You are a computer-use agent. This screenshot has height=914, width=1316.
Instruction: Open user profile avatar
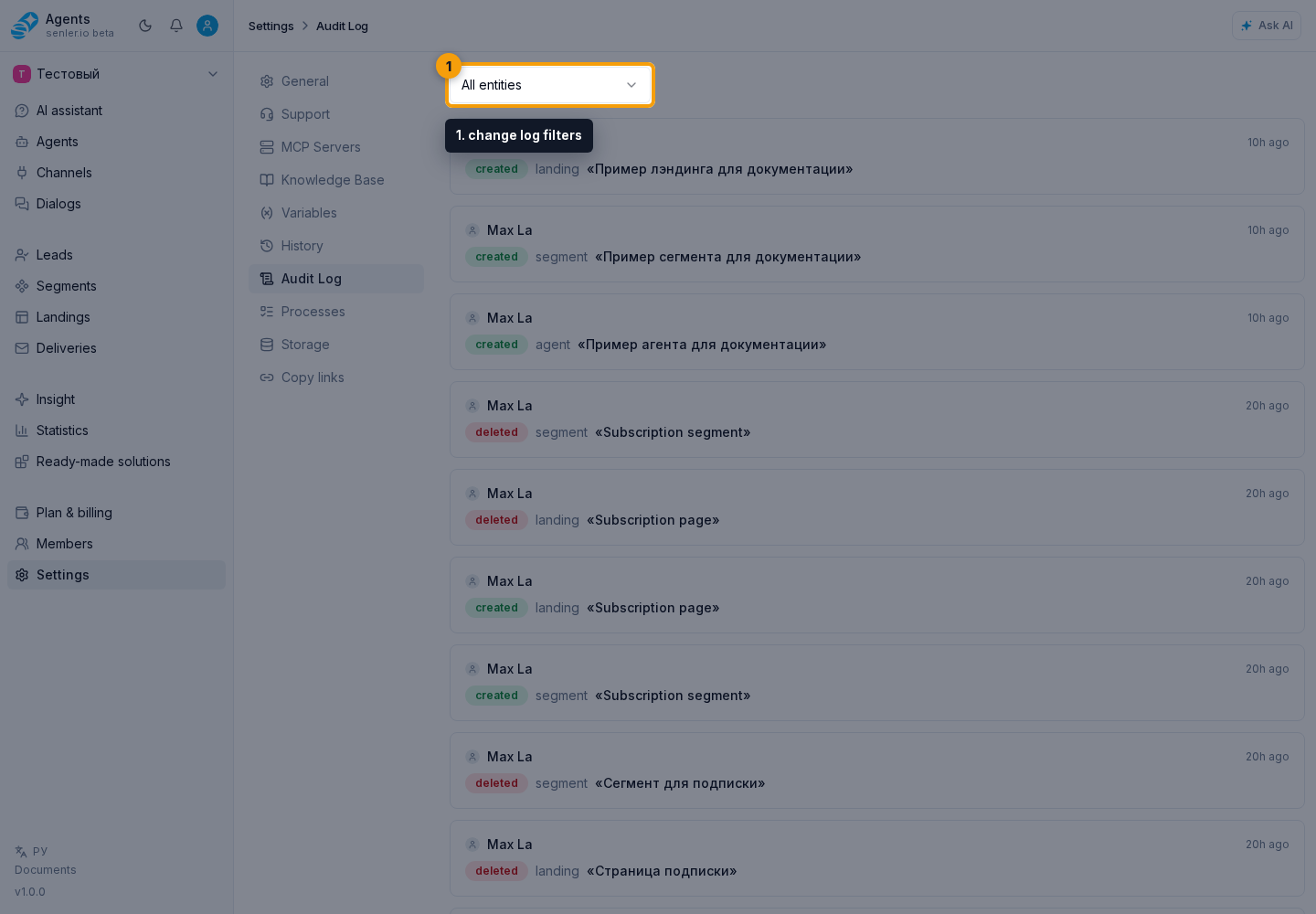tap(207, 26)
